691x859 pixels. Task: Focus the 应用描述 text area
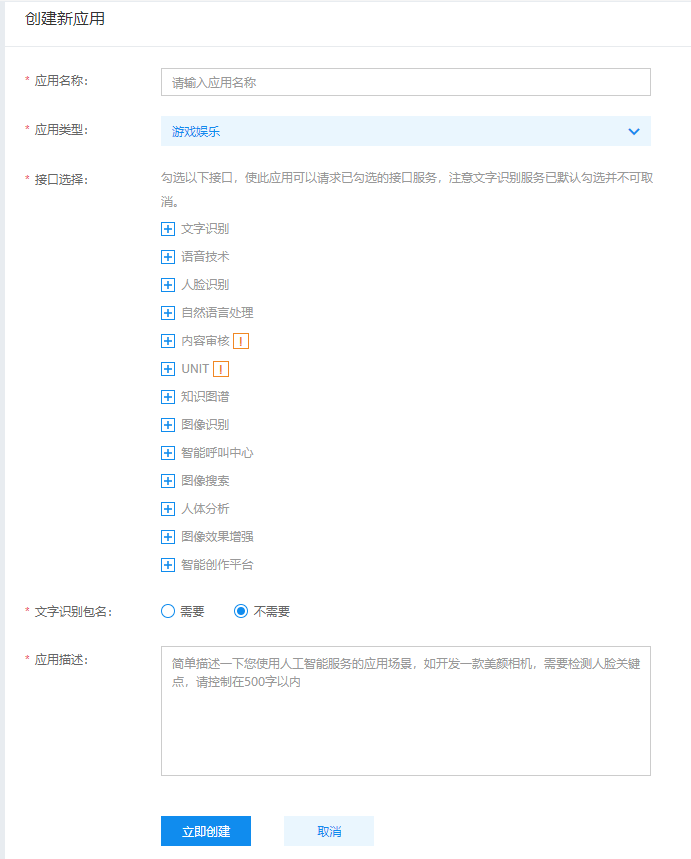coord(406,711)
